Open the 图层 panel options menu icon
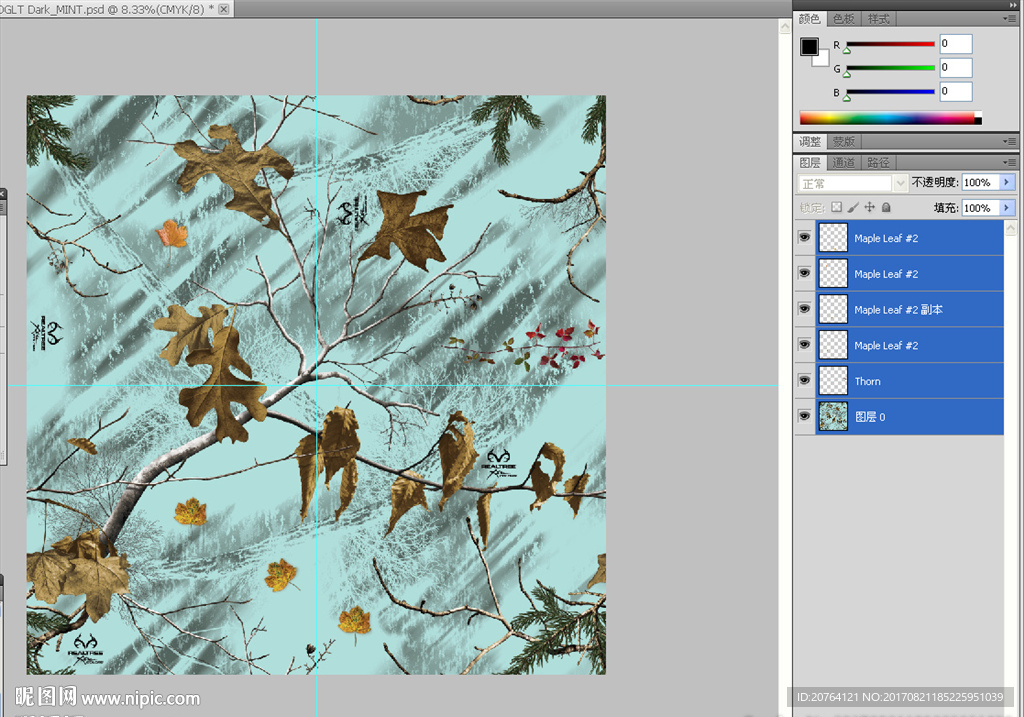The height and width of the screenshot is (717, 1024). pos(1010,162)
